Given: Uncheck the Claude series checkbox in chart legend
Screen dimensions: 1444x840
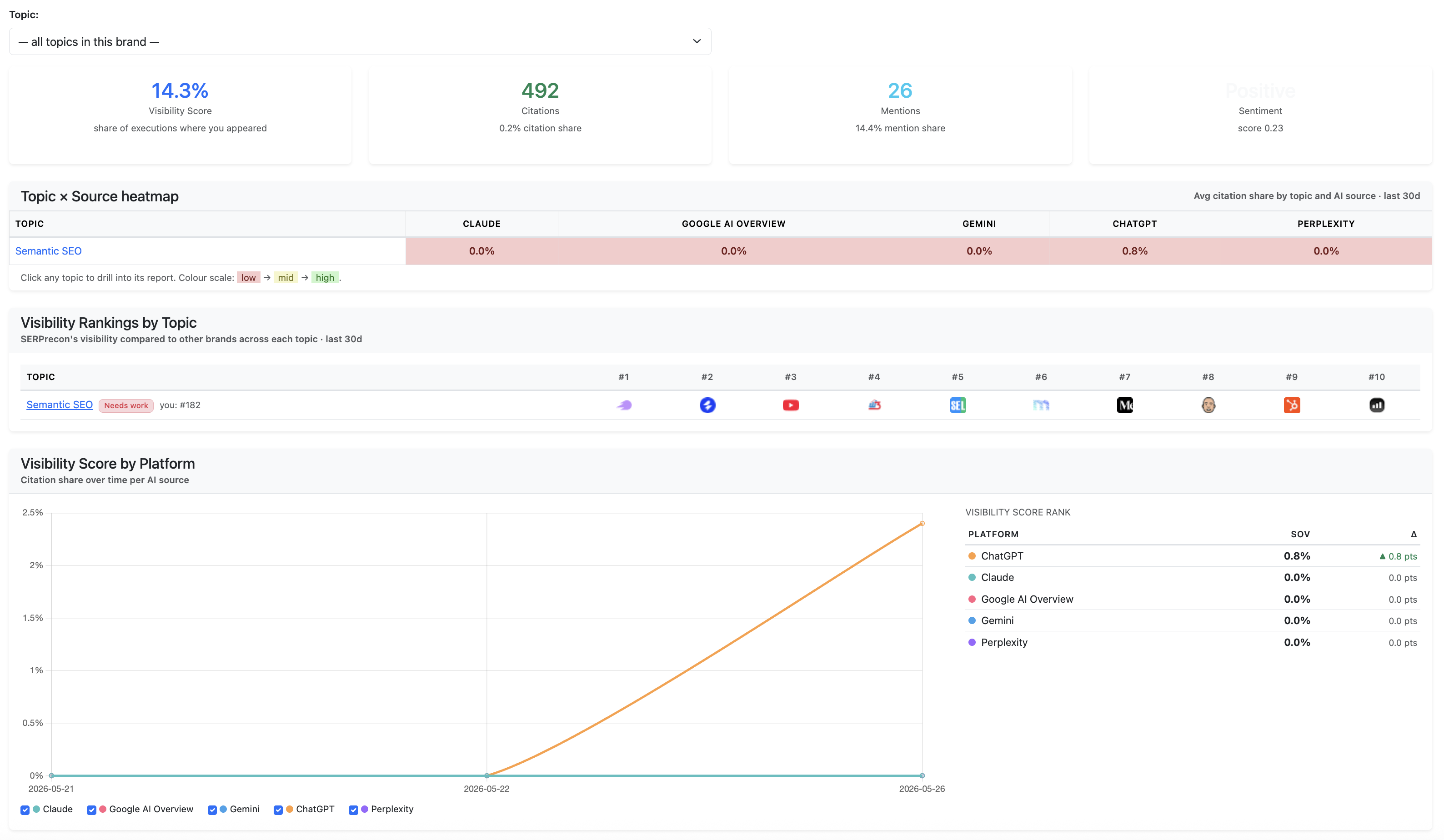Looking at the screenshot, I should pos(25,810).
